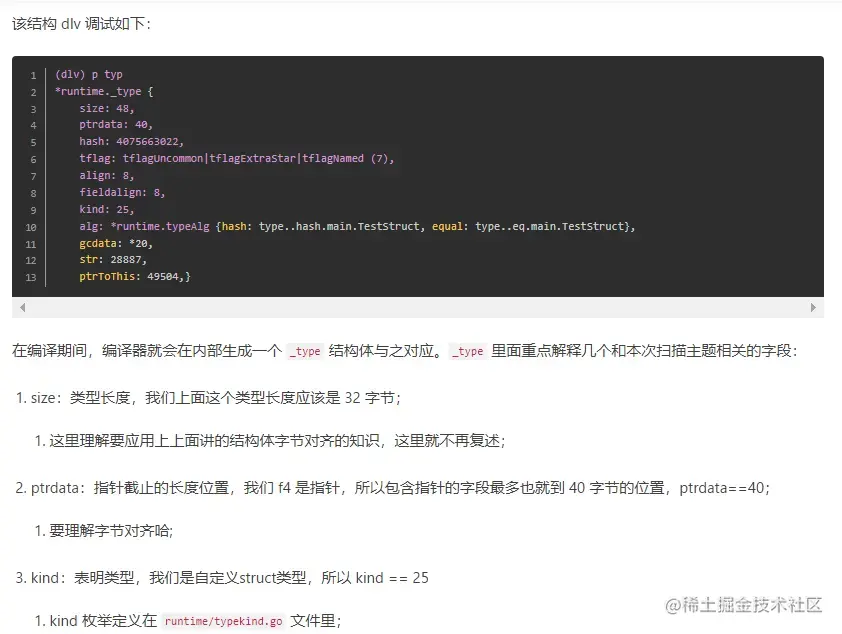Click line number 1 in code gutter
This screenshot has height=634, width=842.
click(x=33, y=75)
